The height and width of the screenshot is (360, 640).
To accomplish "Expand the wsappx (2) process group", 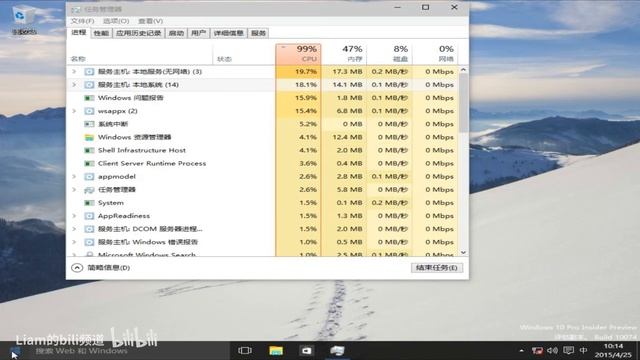I will click(74, 111).
